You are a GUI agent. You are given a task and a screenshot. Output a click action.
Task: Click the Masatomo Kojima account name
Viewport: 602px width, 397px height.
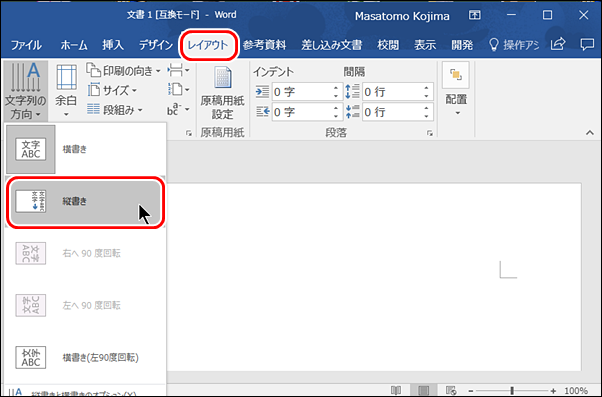pos(402,16)
